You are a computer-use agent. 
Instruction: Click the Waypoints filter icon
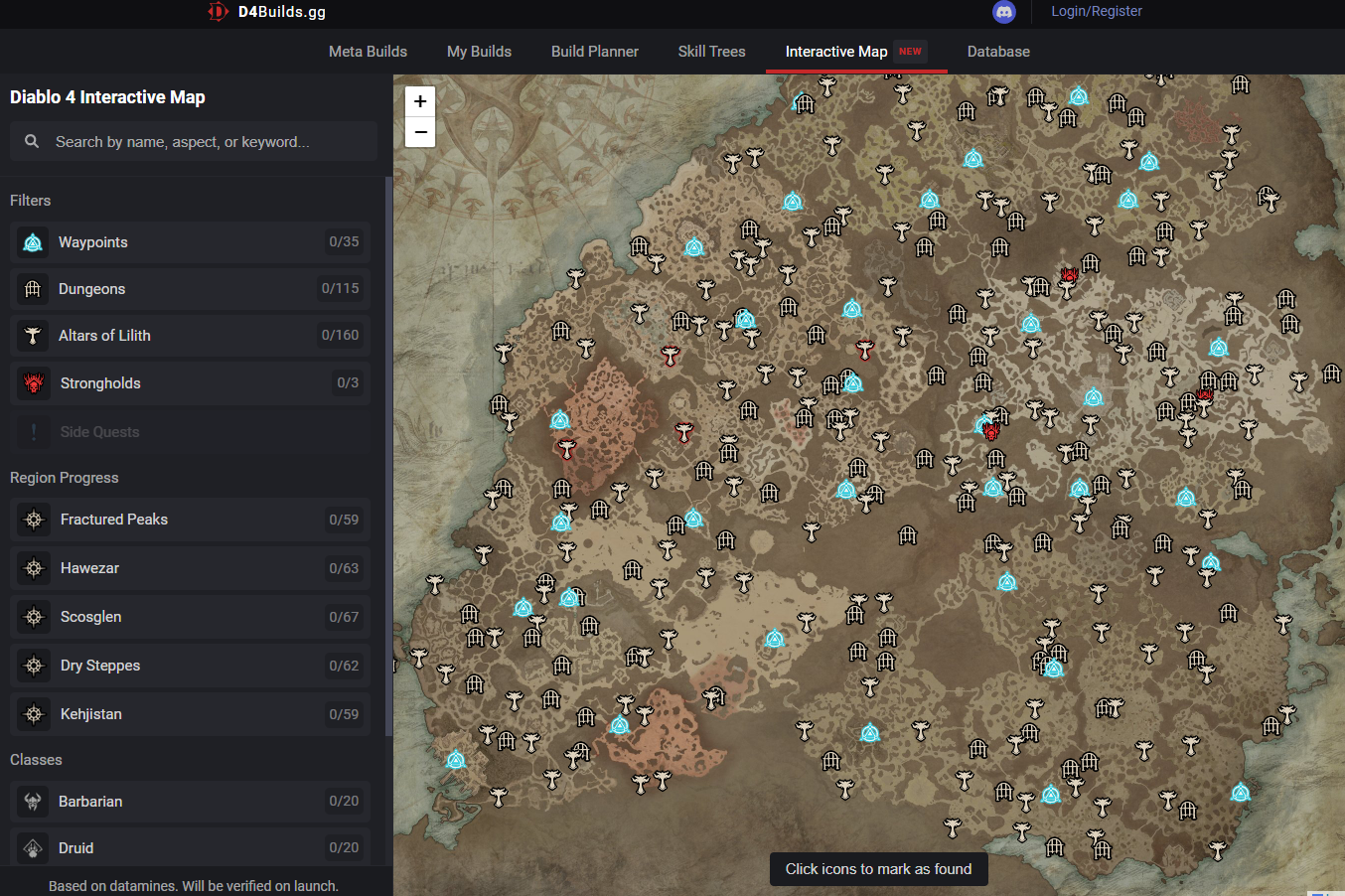pyautogui.click(x=33, y=242)
